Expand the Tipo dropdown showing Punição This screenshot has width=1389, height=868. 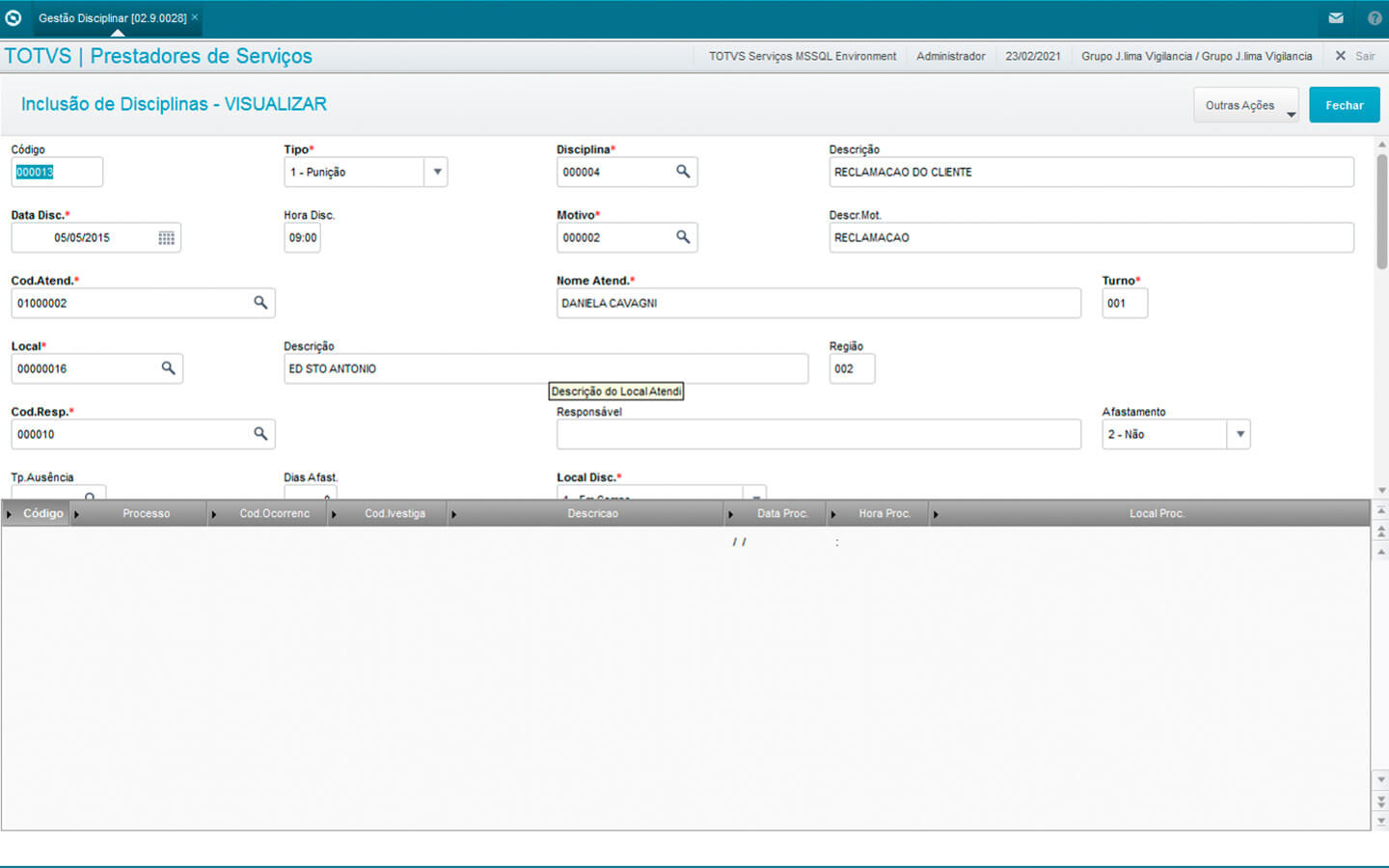(437, 172)
